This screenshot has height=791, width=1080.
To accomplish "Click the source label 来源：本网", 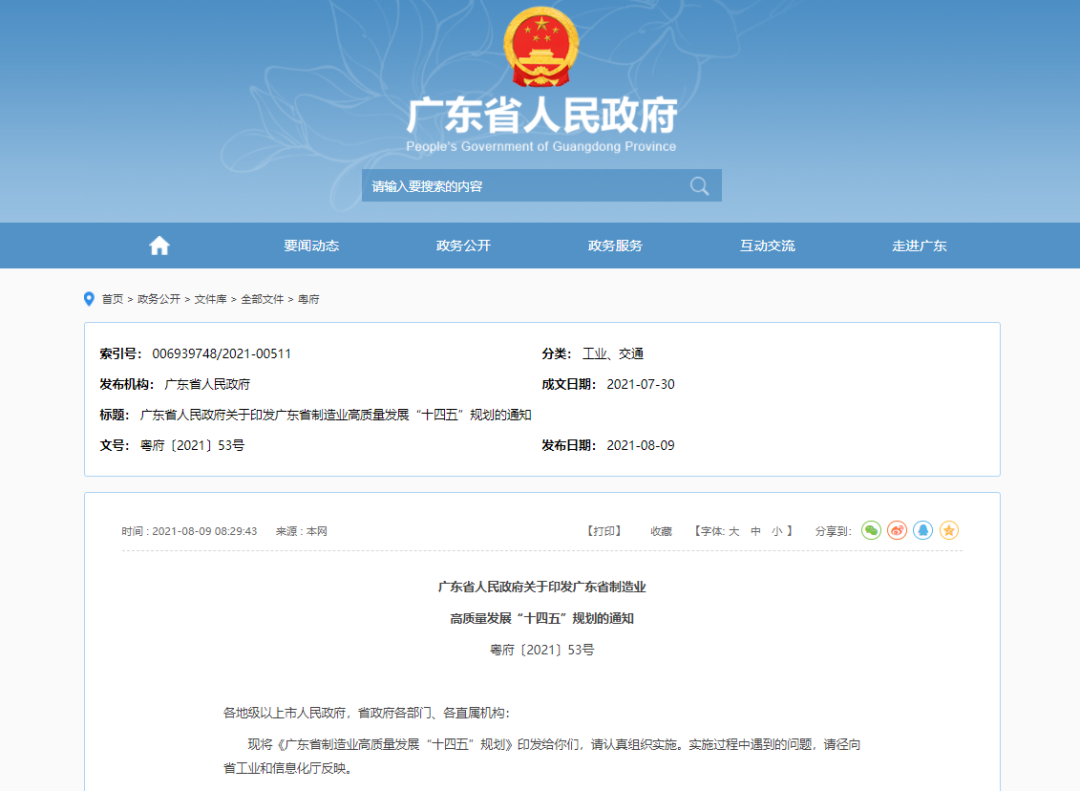I will [x=302, y=531].
